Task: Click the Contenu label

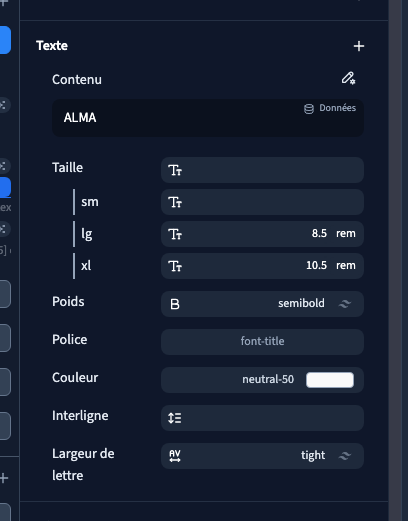Action: (x=77, y=80)
